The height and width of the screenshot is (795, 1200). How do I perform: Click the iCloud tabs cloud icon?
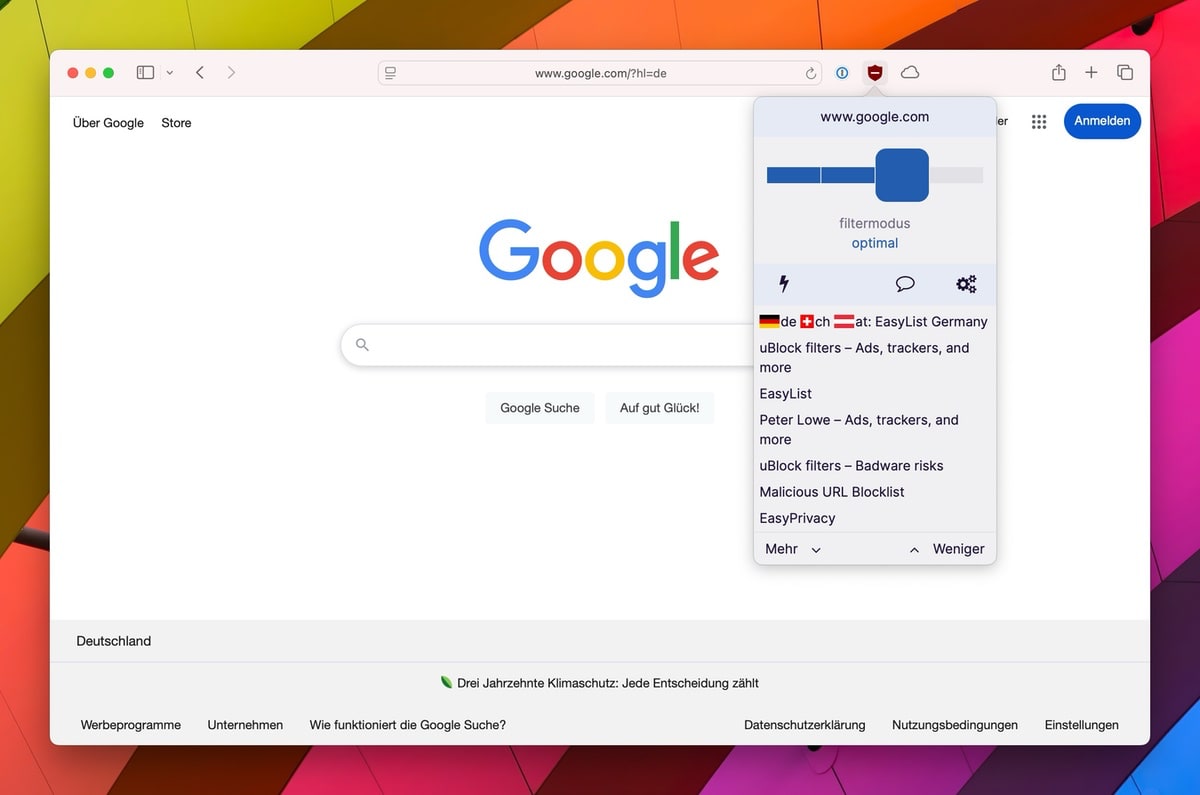[x=910, y=73]
